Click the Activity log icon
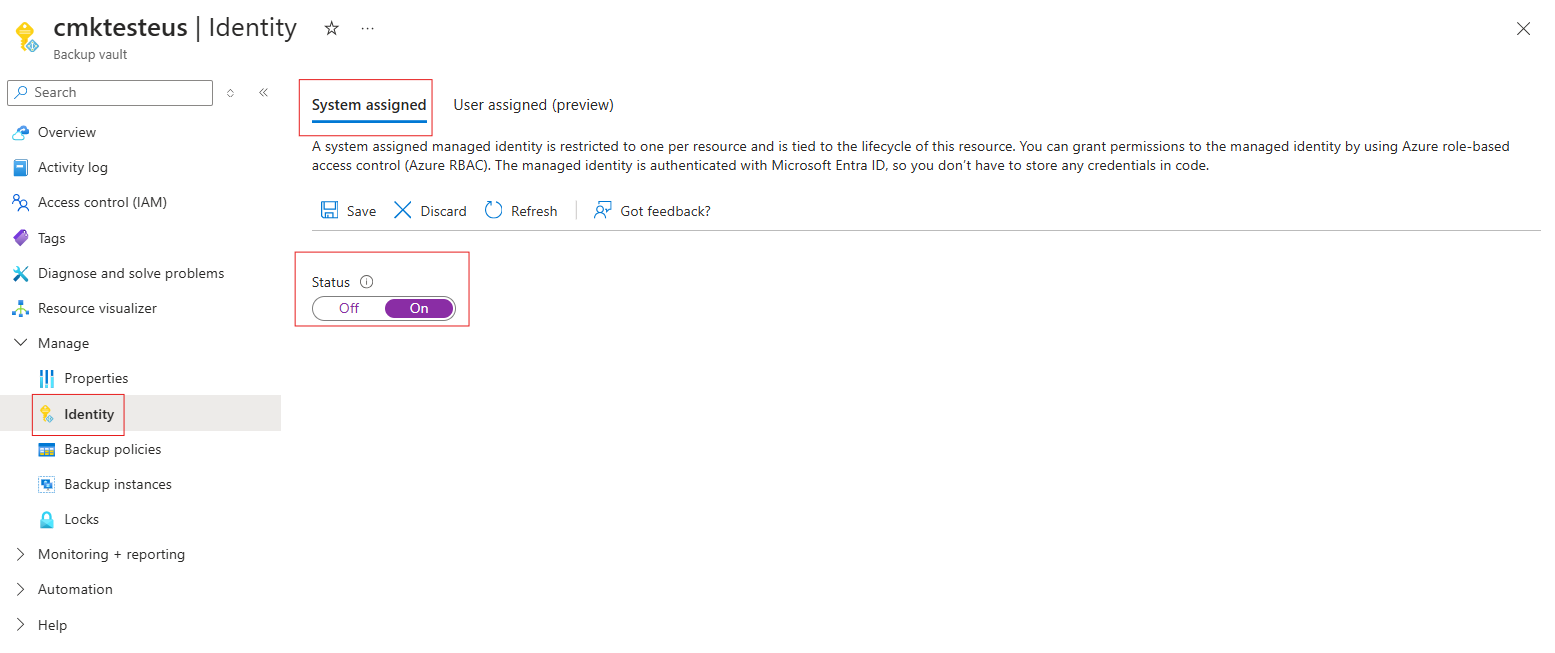This screenshot has height=653, width=1555. [x=20, y=167]
